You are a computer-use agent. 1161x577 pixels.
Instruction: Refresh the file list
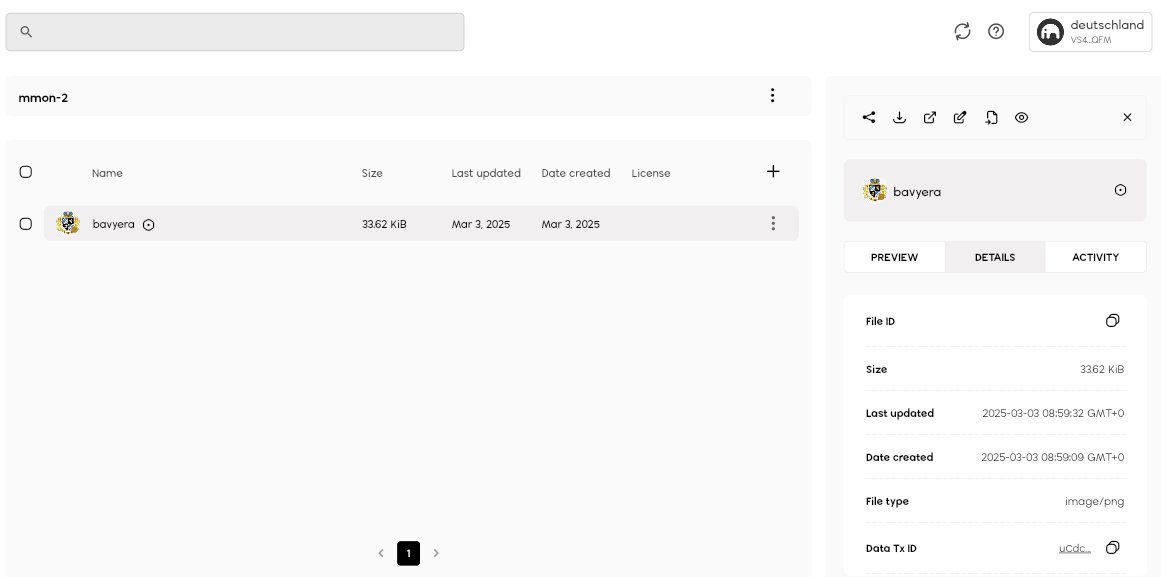pos(962,32)
